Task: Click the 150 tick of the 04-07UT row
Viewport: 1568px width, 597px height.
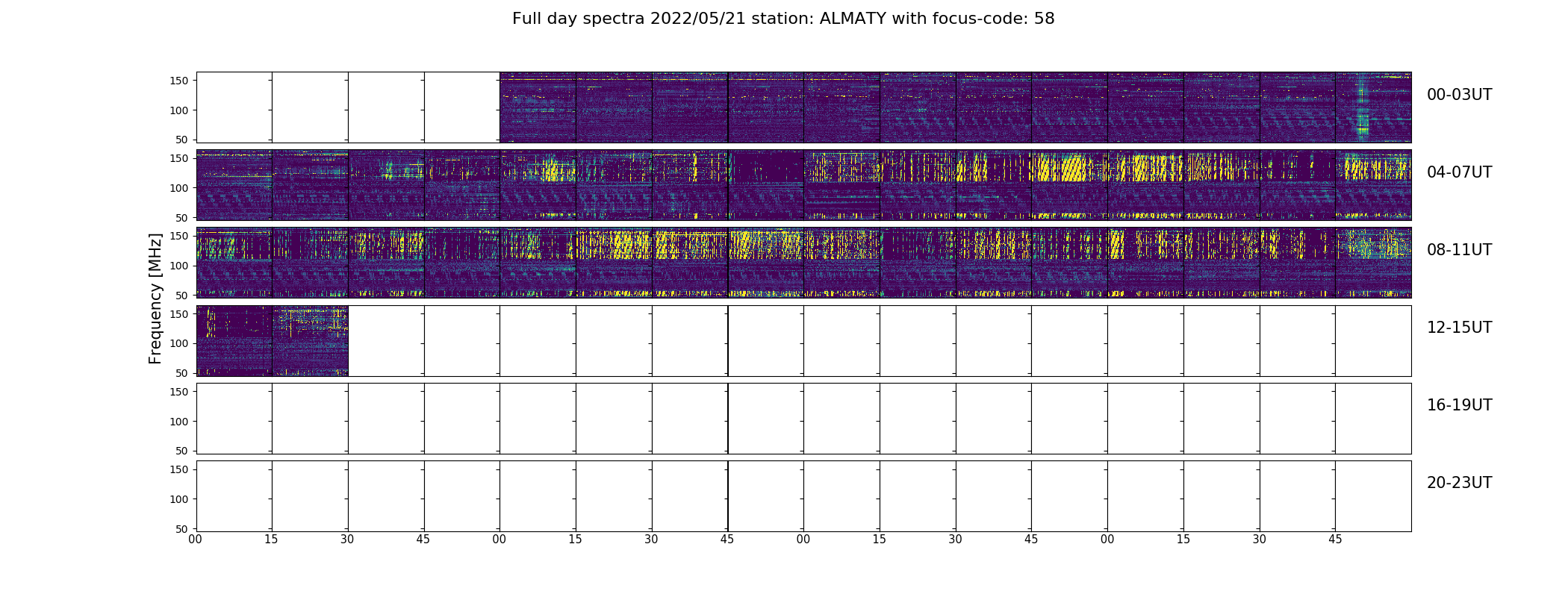Action: pos(180,158)
